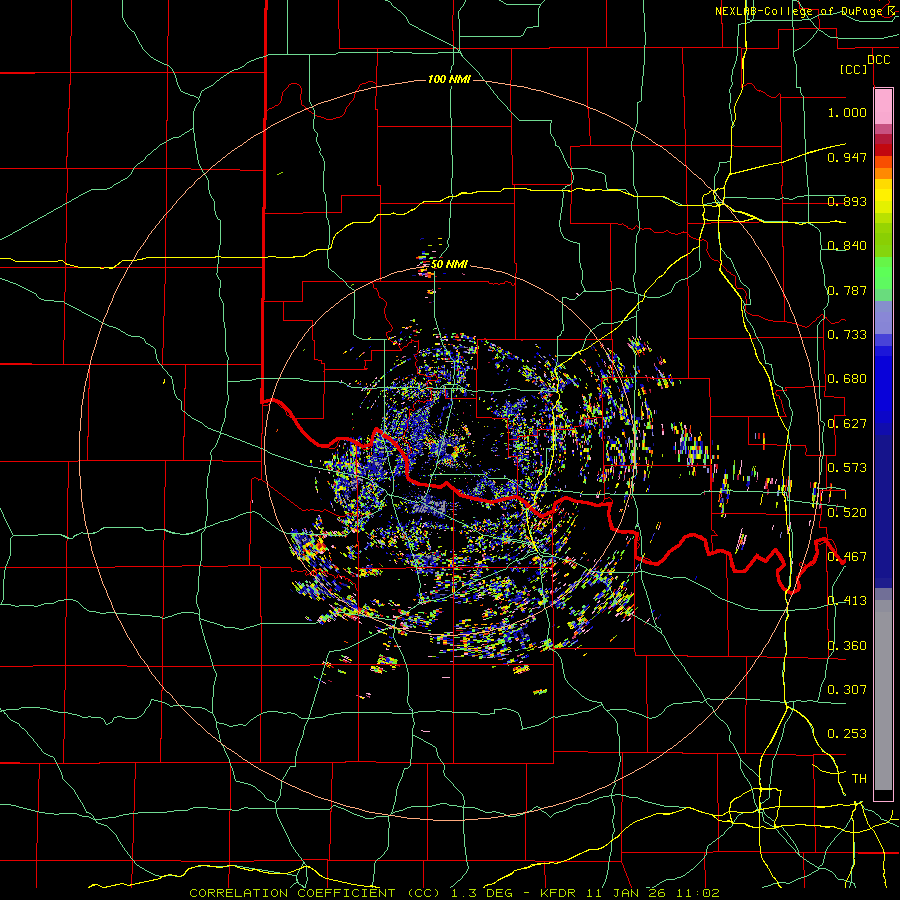Click the 0.307 color scale value

[x=847, y=690]
